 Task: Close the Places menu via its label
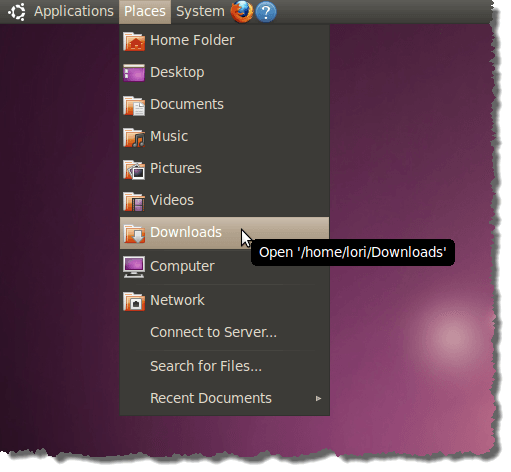click(x=145, y=12)
